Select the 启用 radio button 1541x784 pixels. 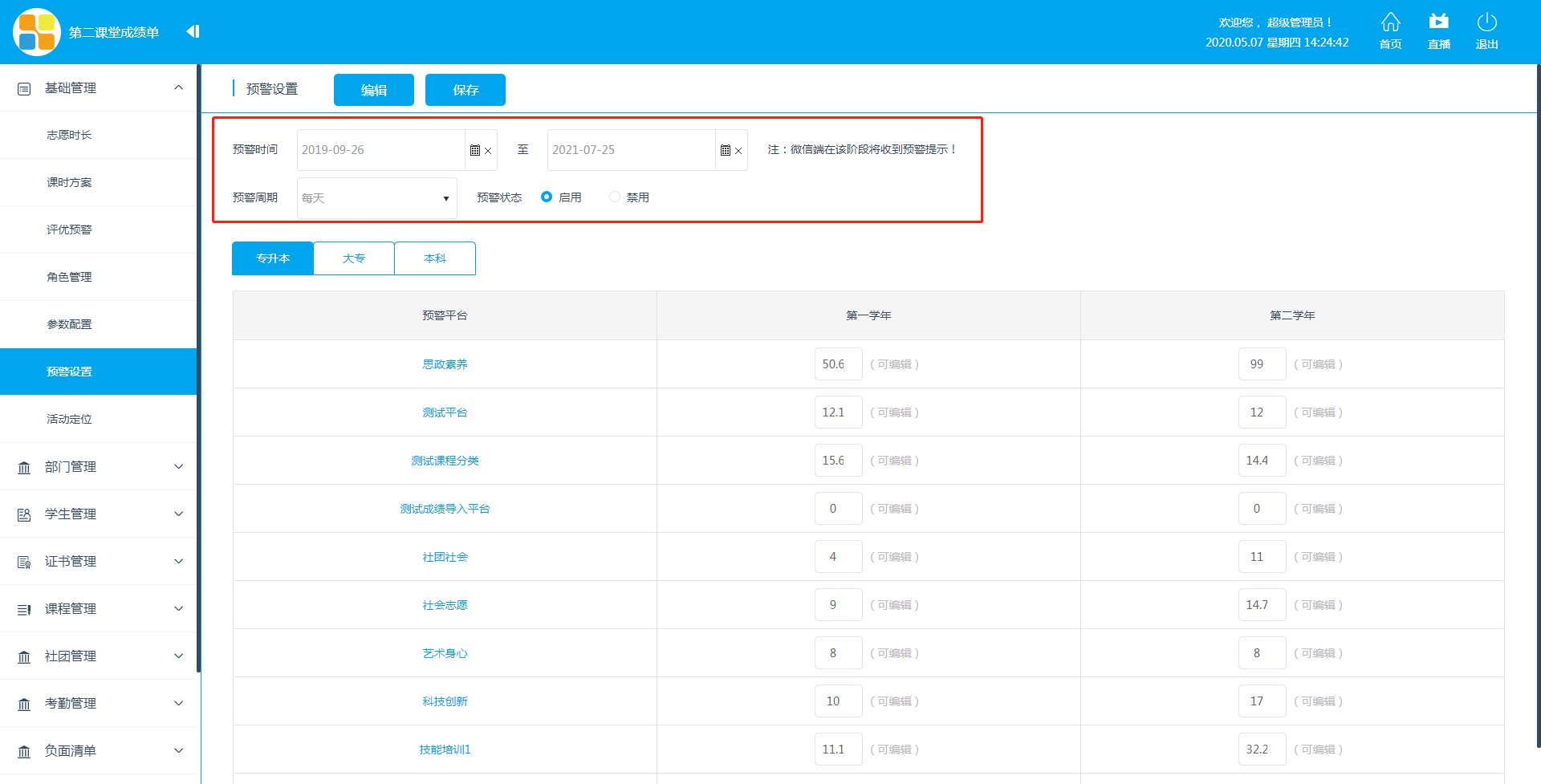pos(547,197)
